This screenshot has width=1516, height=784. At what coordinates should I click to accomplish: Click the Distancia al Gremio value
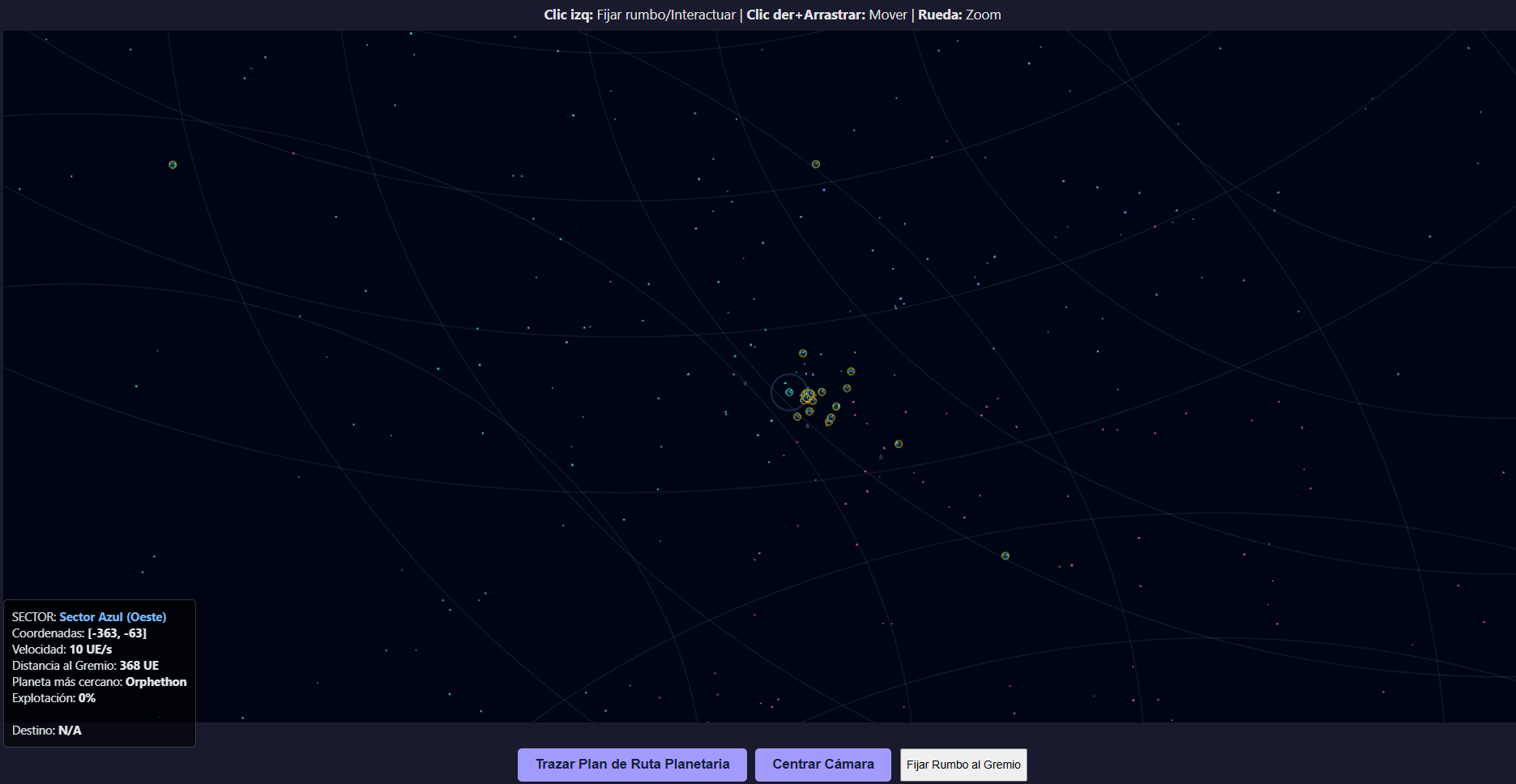tap(139, 666)
